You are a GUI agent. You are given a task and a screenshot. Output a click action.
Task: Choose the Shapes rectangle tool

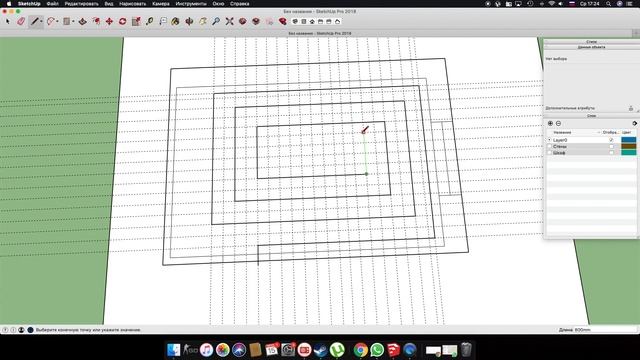[x=67, y=21]
